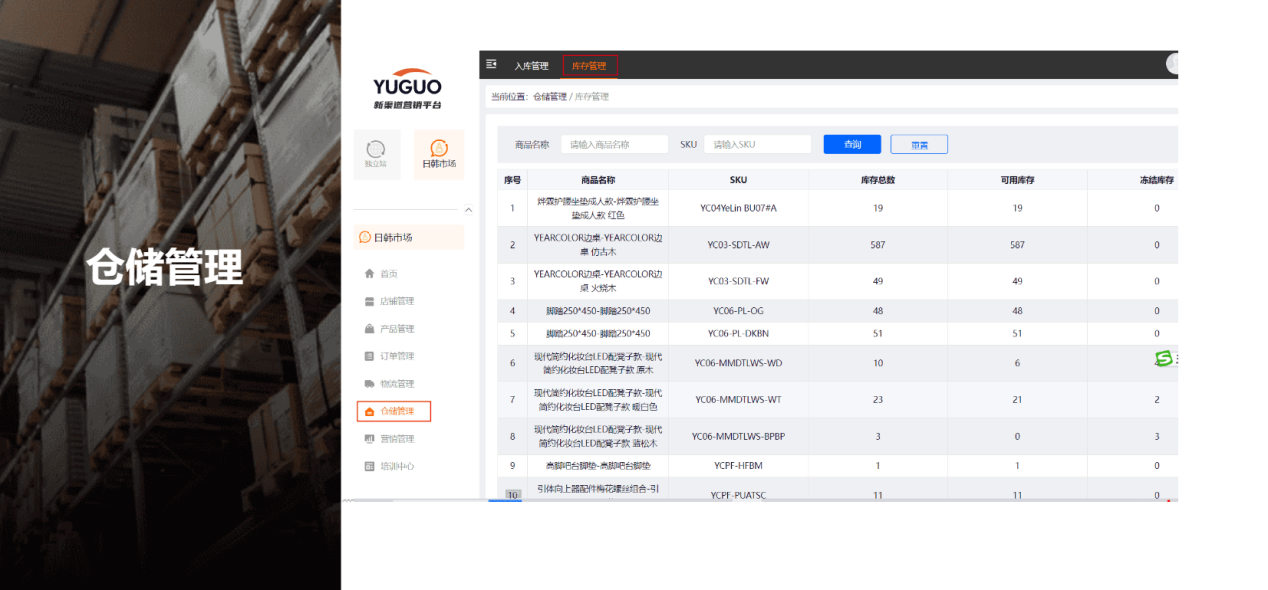
Task: Collapse the platform selector chevron arrow
Action: (469, 210)
